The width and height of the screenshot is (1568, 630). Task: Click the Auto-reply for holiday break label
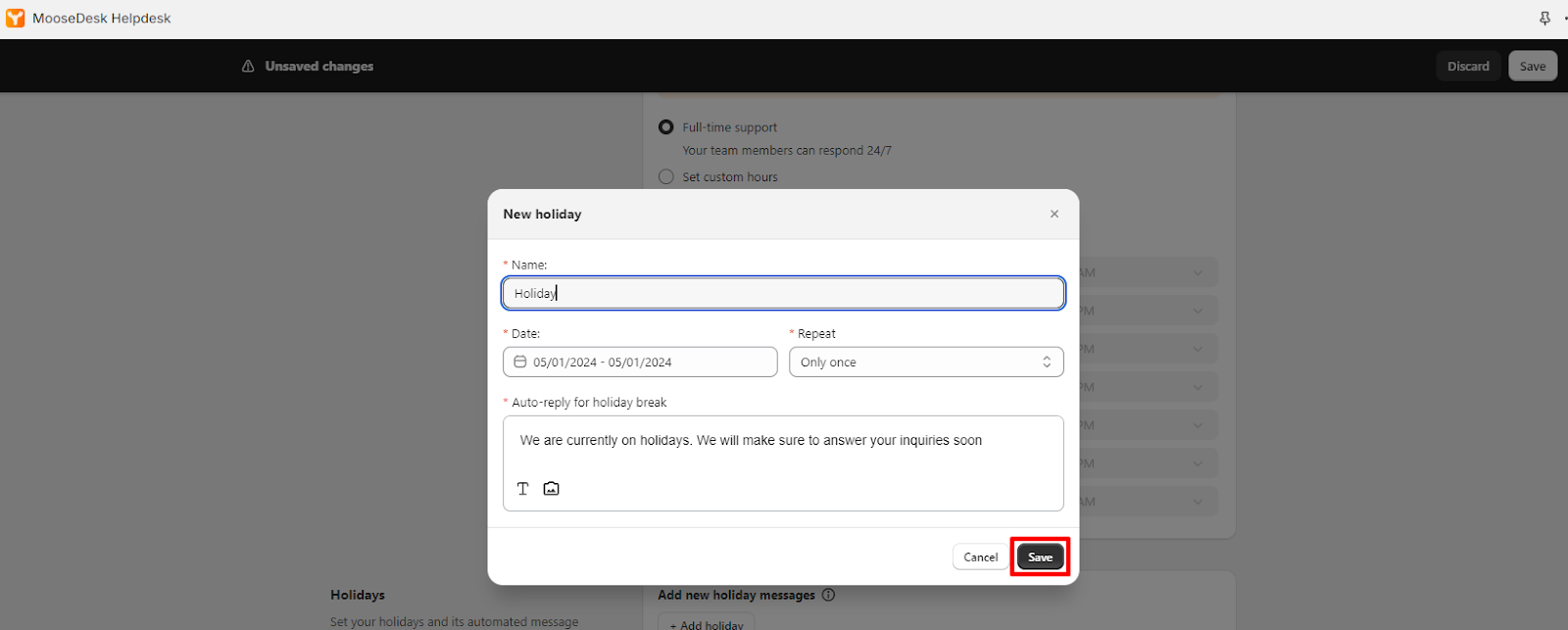(x=589, y=403)
